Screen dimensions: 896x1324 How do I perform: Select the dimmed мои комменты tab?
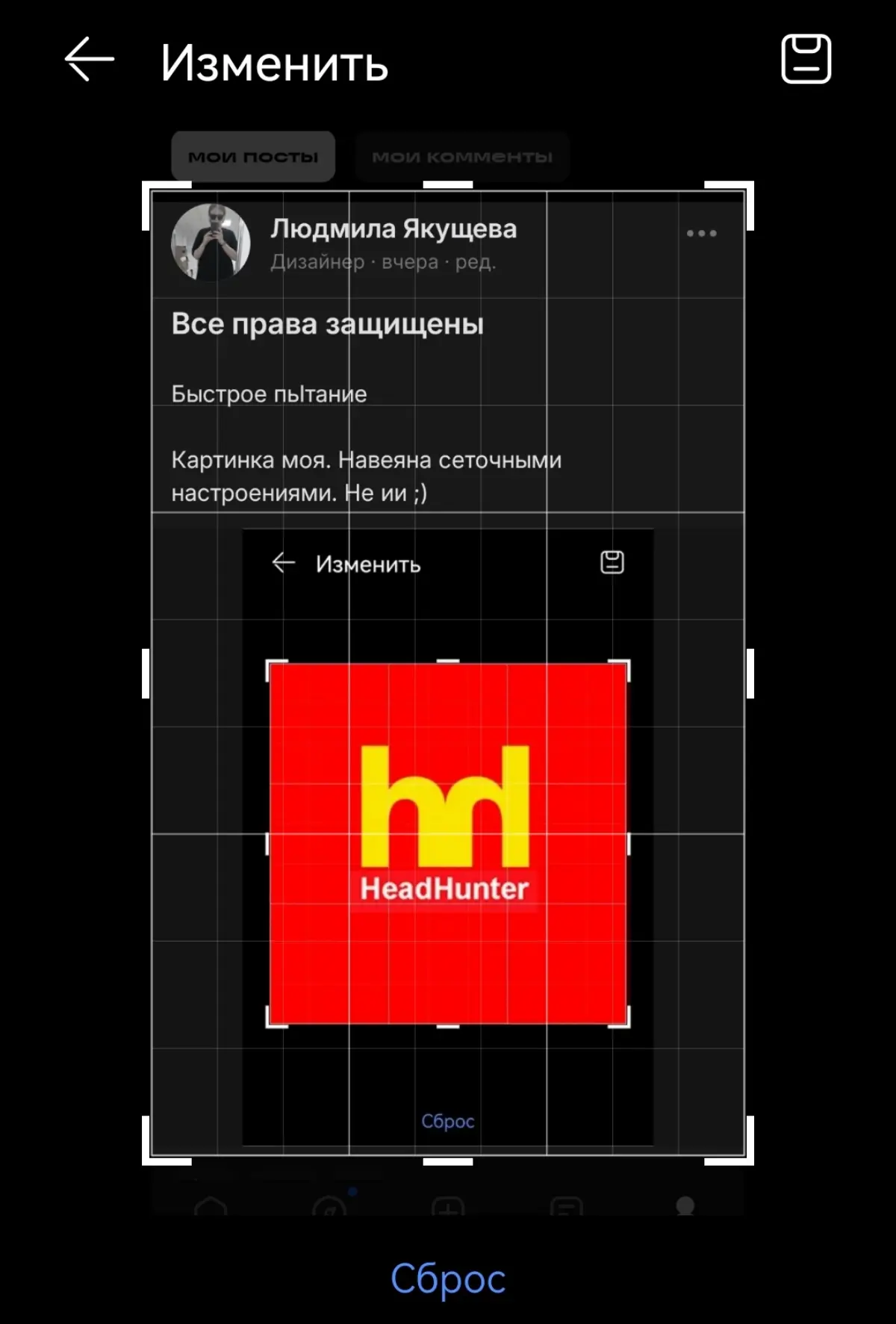click(462, 157)
